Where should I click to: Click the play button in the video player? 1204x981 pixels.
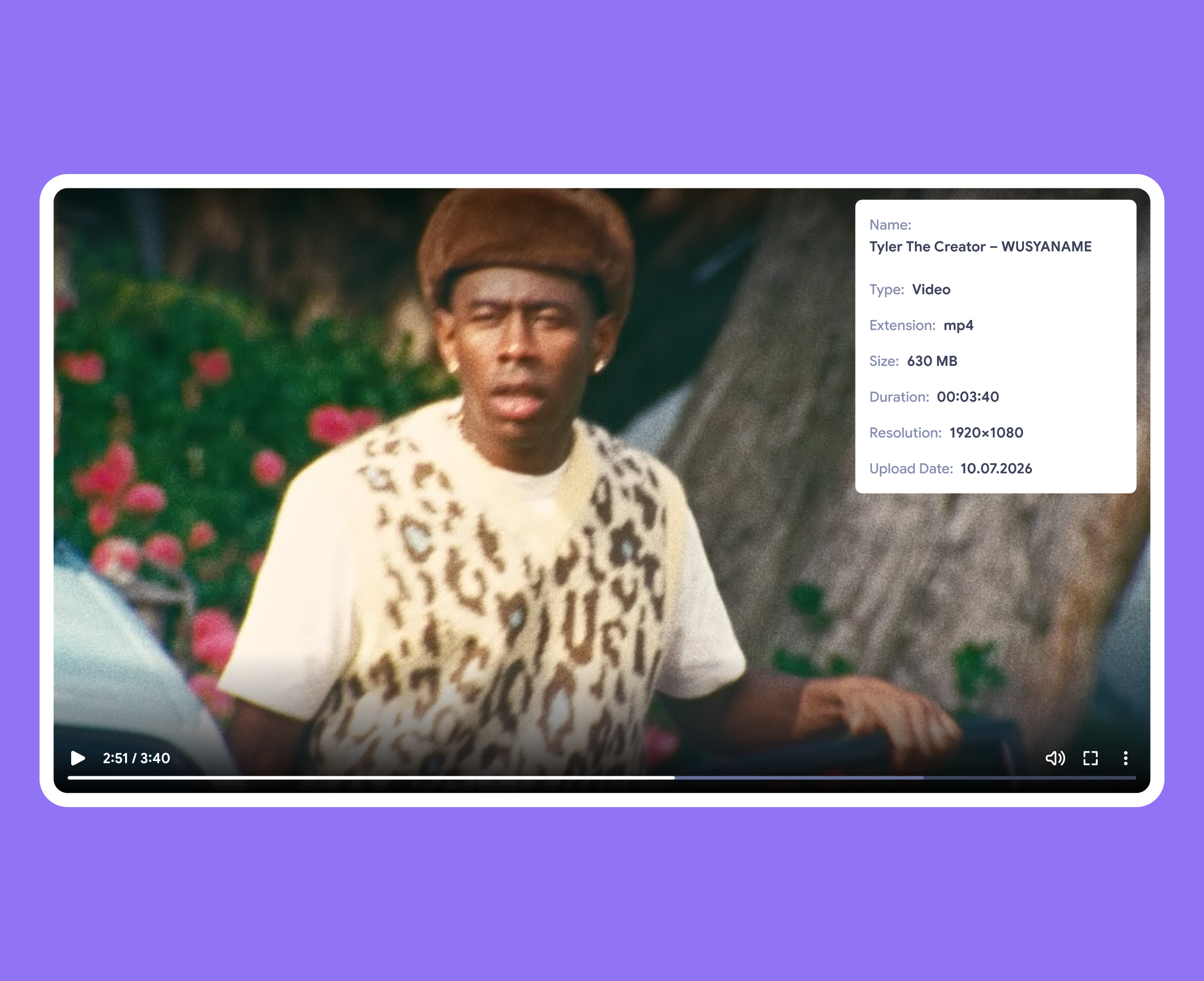click(x=78, y=758)
